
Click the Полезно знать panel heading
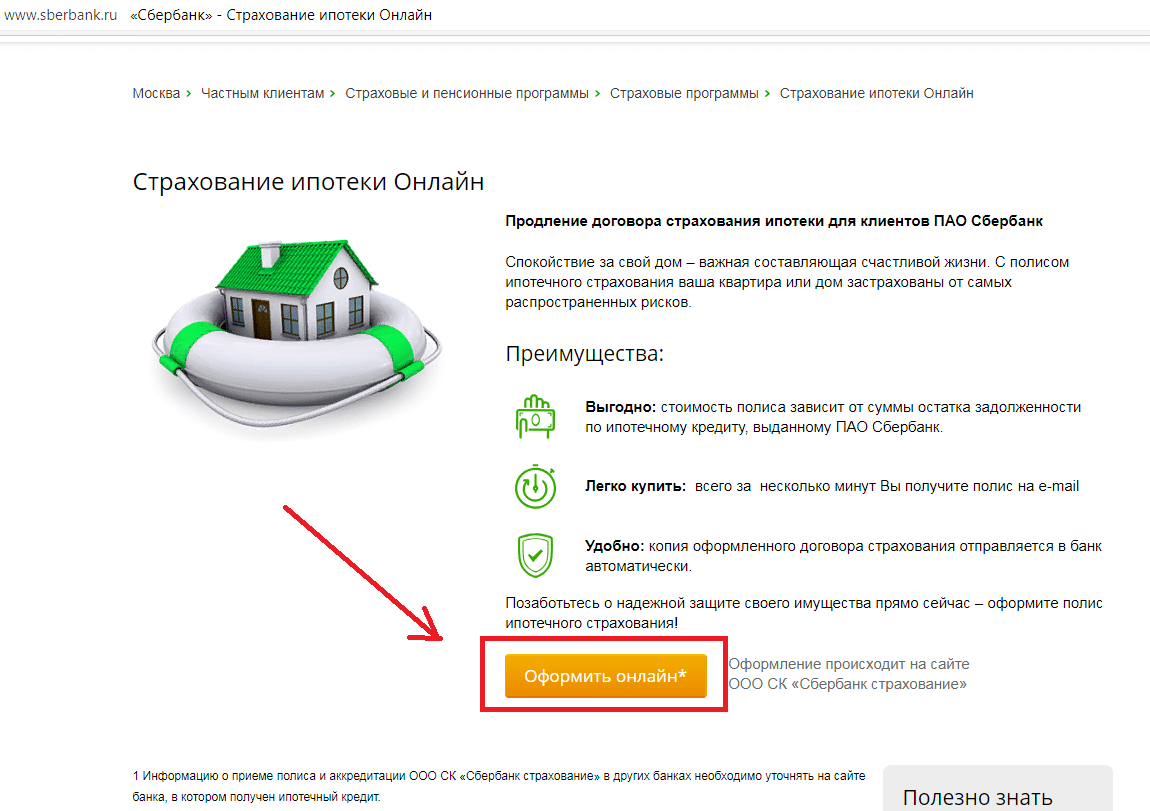(977, 797)
